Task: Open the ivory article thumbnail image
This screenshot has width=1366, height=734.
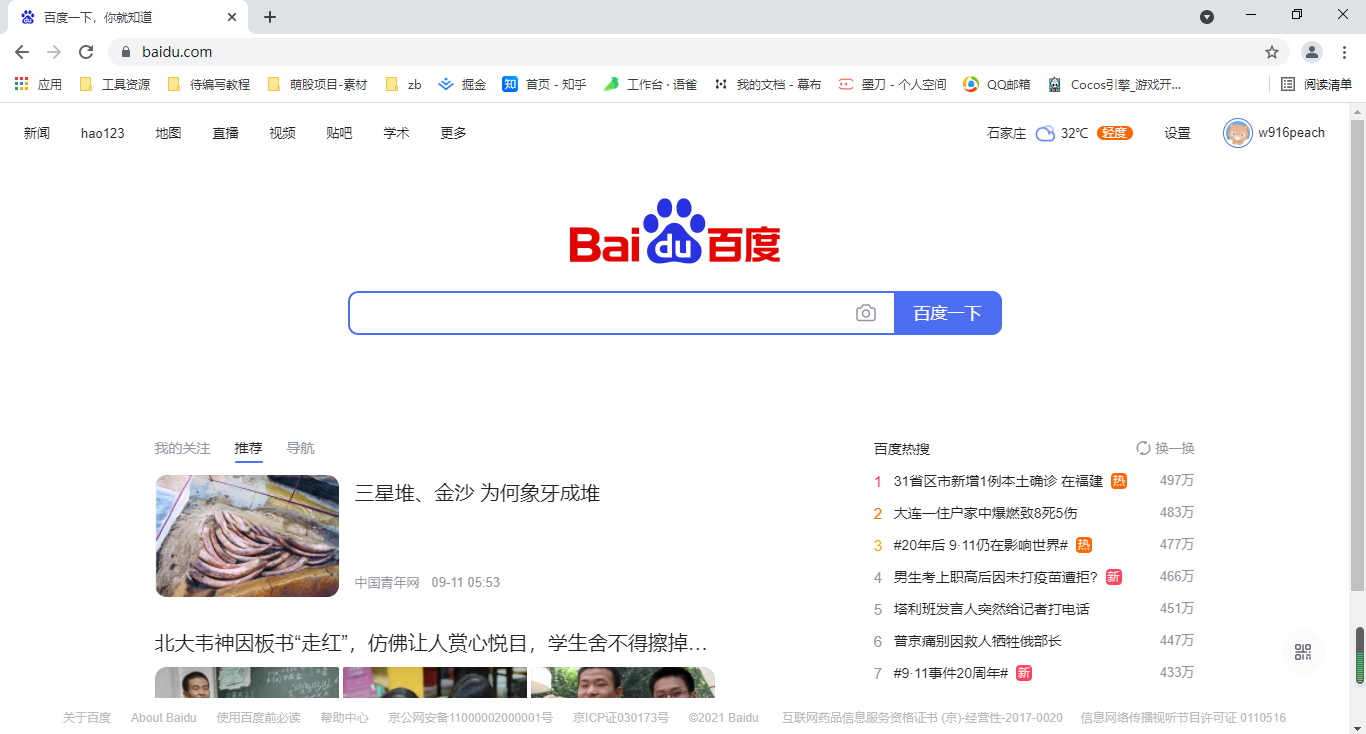Action: (x=247, y=536)
